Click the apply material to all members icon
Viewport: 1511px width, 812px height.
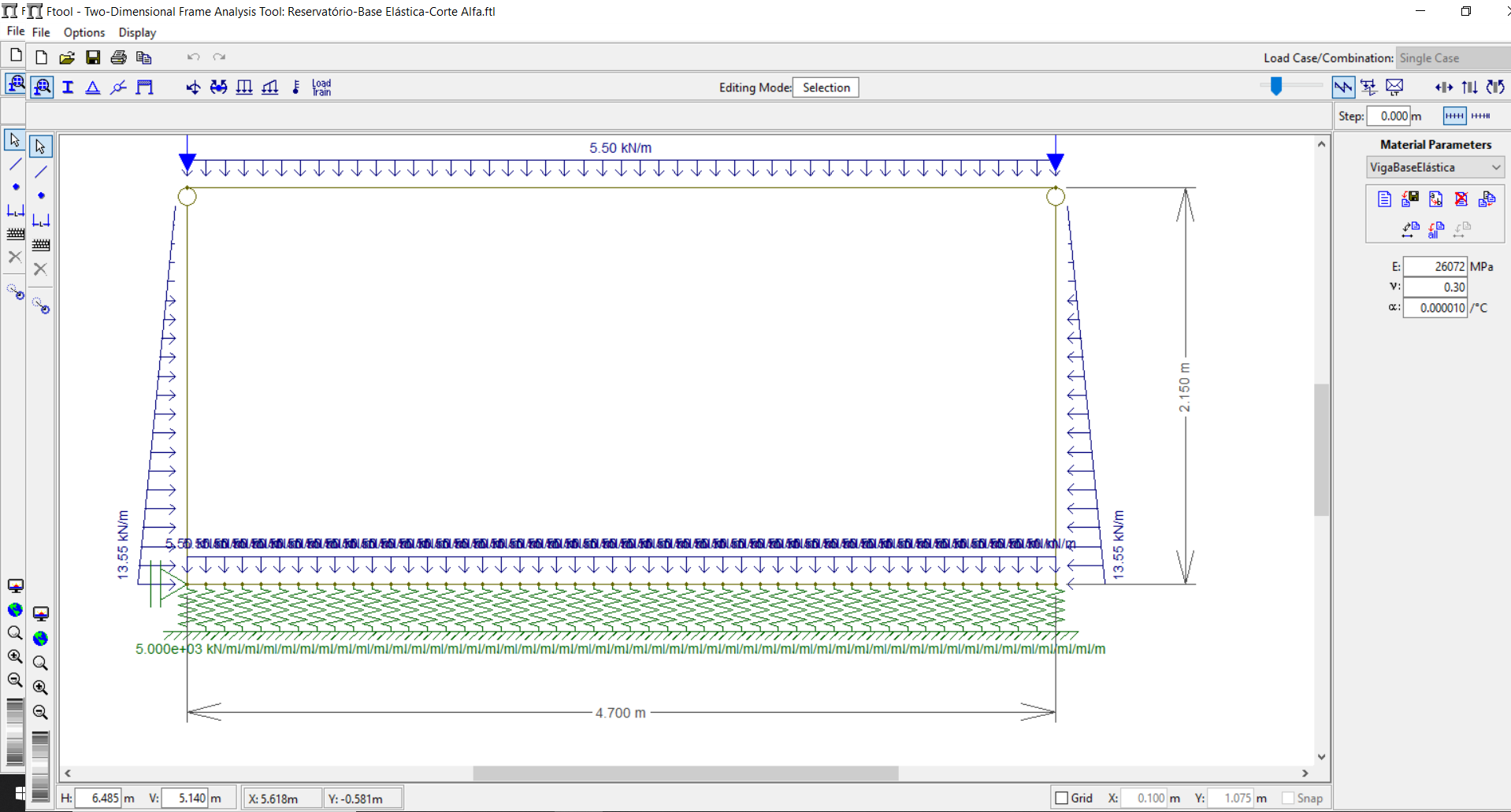pyautogui.click(x=1436, y=229)
